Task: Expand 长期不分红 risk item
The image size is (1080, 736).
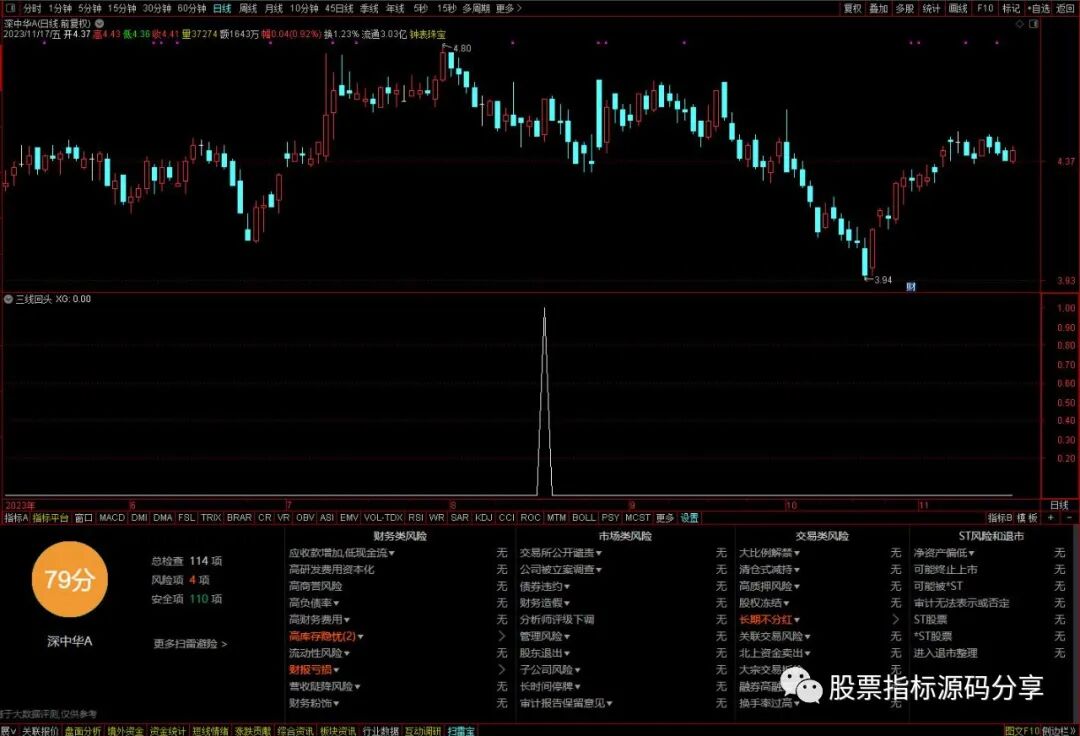Action: click(769, 620)
